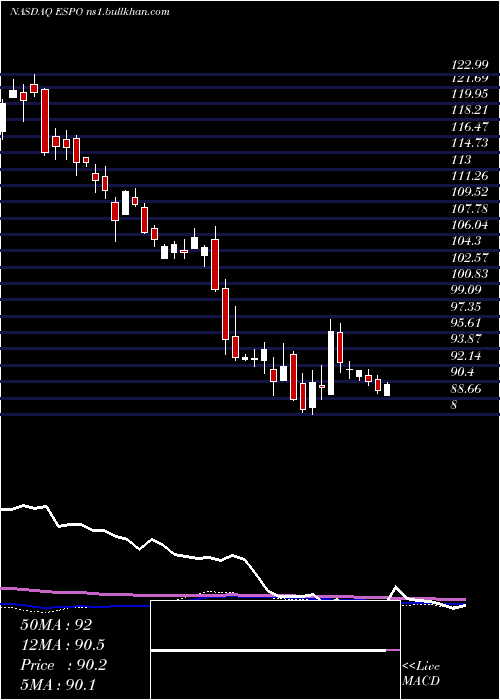The width and height of the screenshot is (500, 700).
Task: Click the 116.47 price axis label
Action: click(x=469, y=127)
